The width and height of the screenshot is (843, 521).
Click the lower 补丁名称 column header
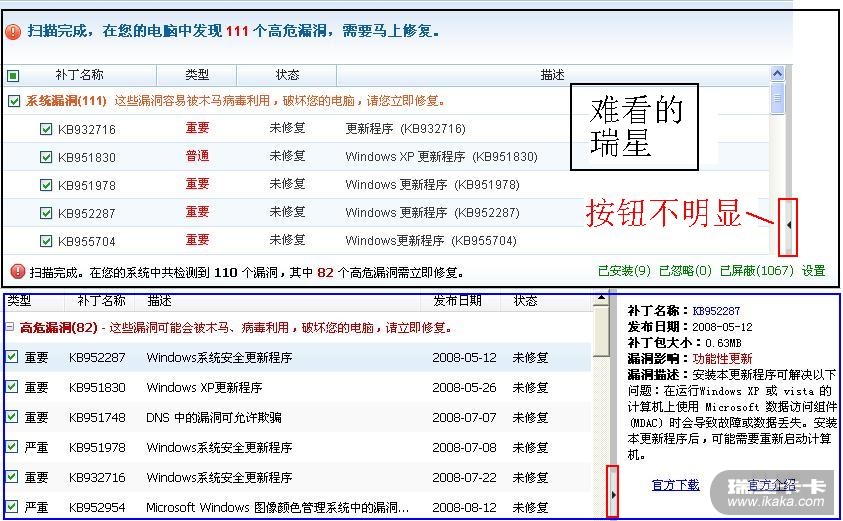click(101, 301)
